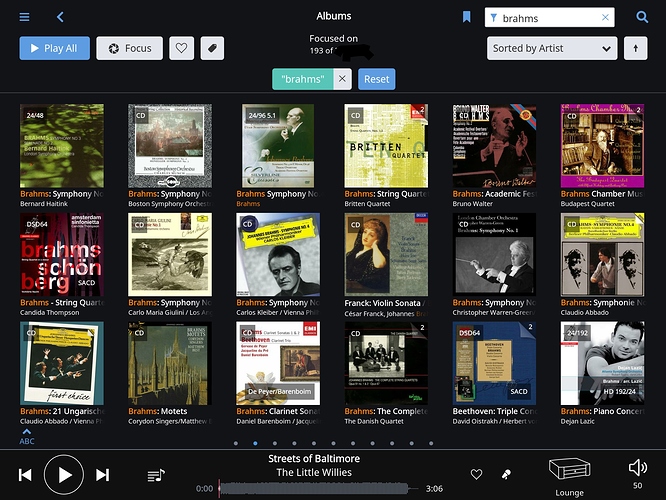Skip to the next track
This screenshot has width=666, height=500.
pyautogui.click(x=102, y=475)
